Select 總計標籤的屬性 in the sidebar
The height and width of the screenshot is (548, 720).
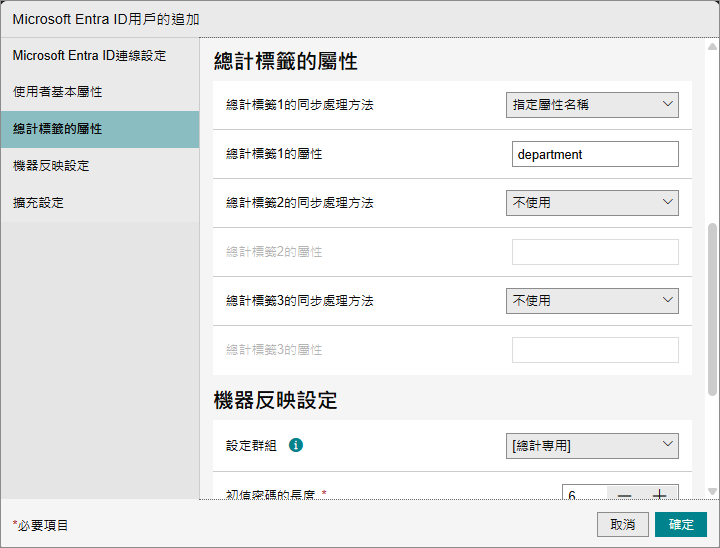point(58,129)
